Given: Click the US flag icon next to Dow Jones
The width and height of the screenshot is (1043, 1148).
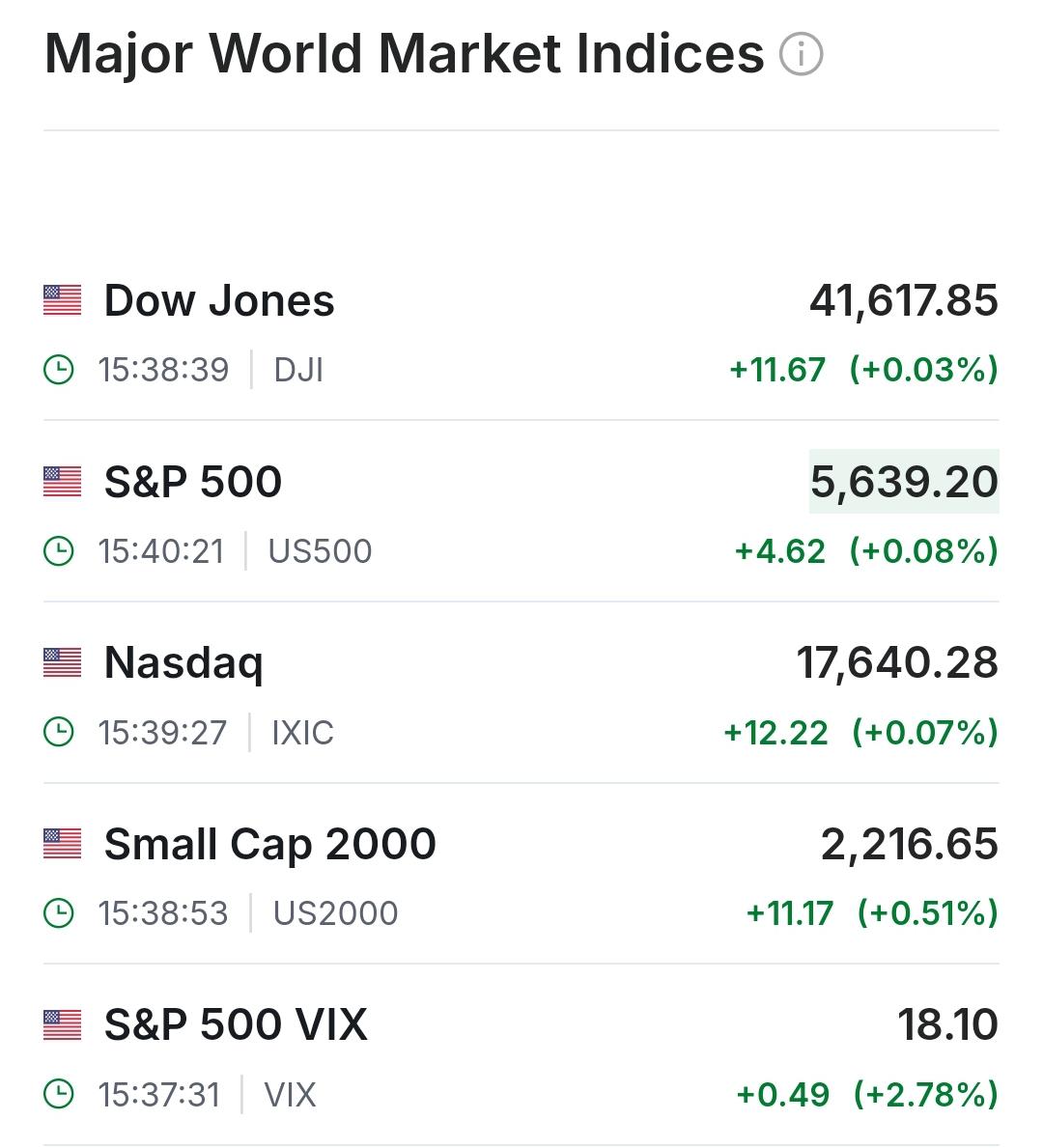Looking at the screenshot, I should [x=63, y=300].
